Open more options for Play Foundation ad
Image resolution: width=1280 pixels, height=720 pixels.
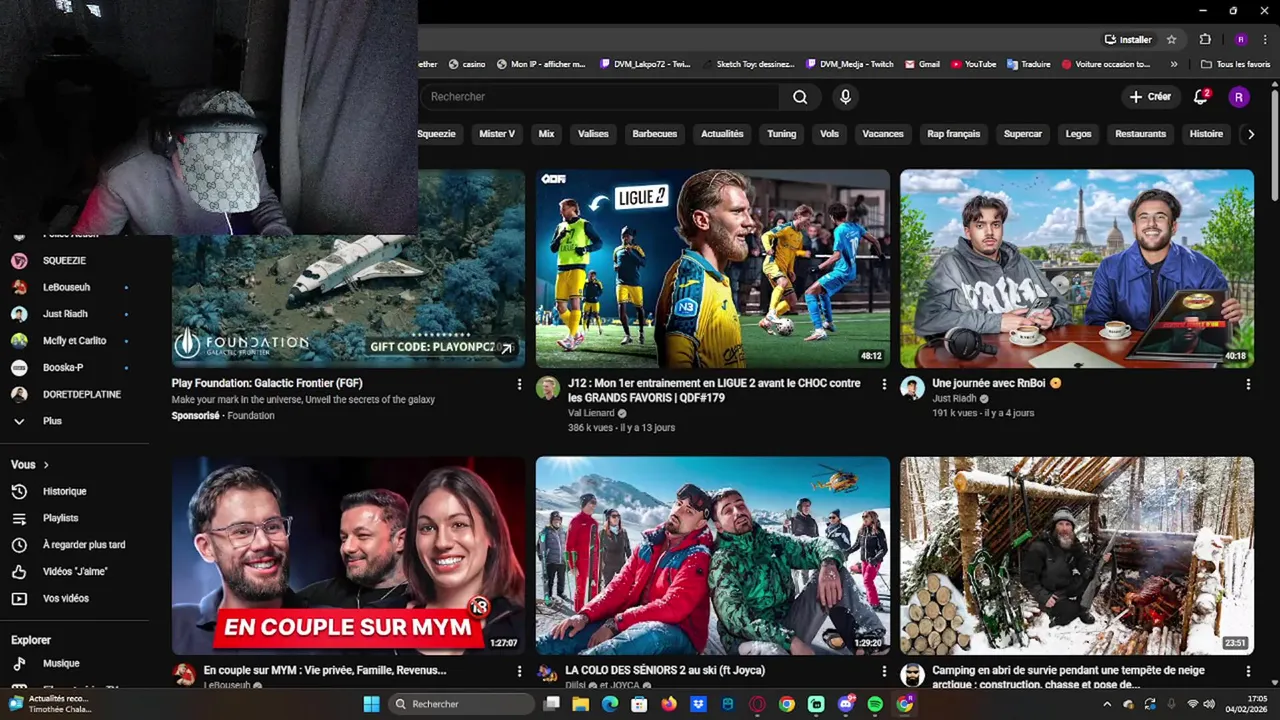[x=519, y=384]
